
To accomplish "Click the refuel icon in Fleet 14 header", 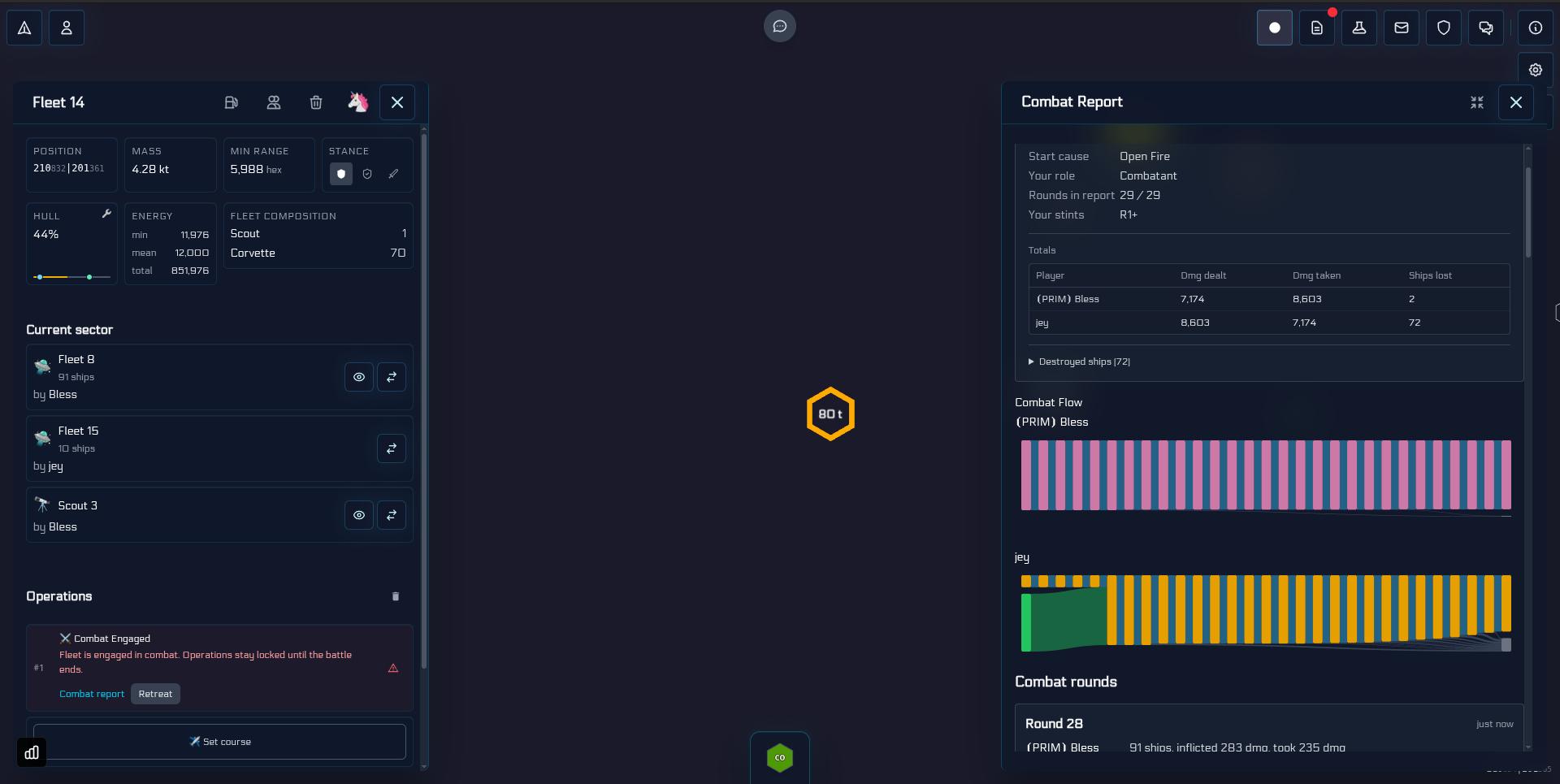I will coord(232,102).
